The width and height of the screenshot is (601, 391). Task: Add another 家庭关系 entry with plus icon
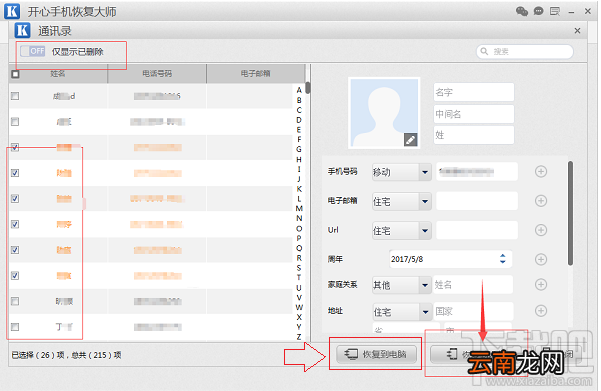(541, 284)
